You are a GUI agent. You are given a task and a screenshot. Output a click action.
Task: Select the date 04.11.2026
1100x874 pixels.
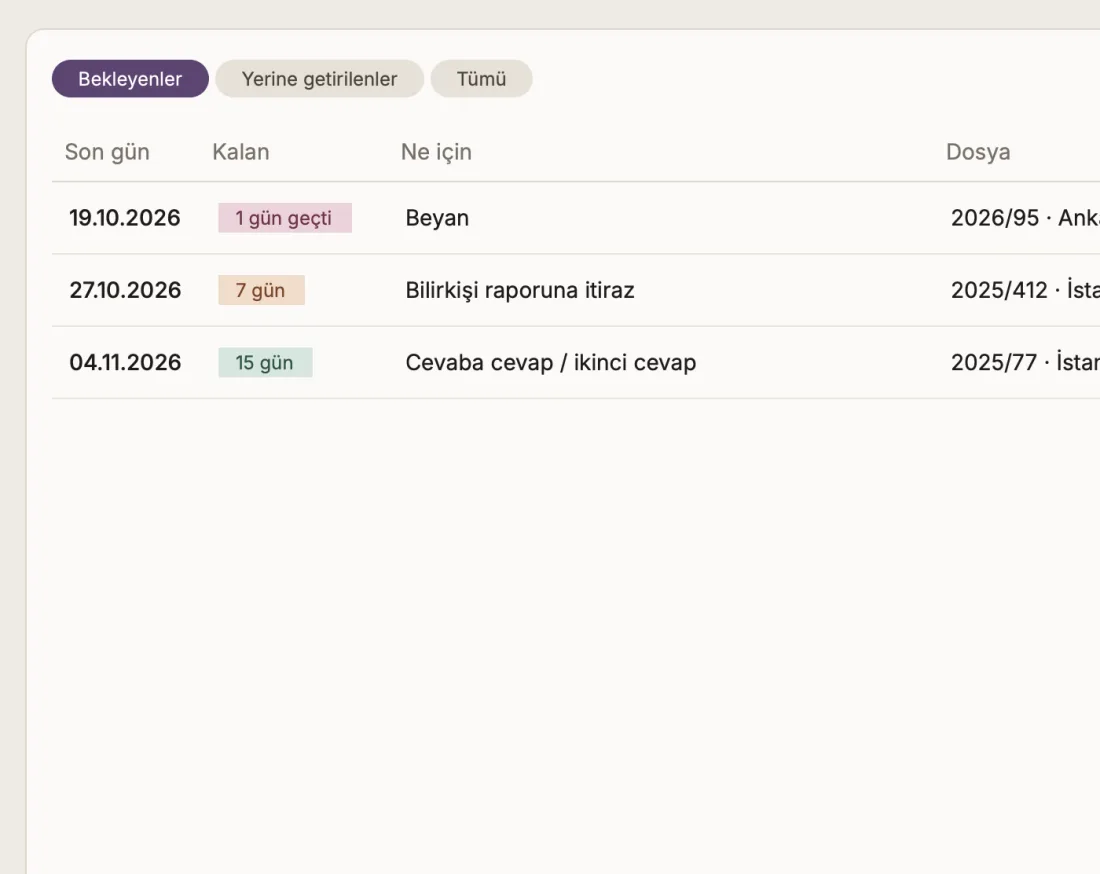coord(125,362)
